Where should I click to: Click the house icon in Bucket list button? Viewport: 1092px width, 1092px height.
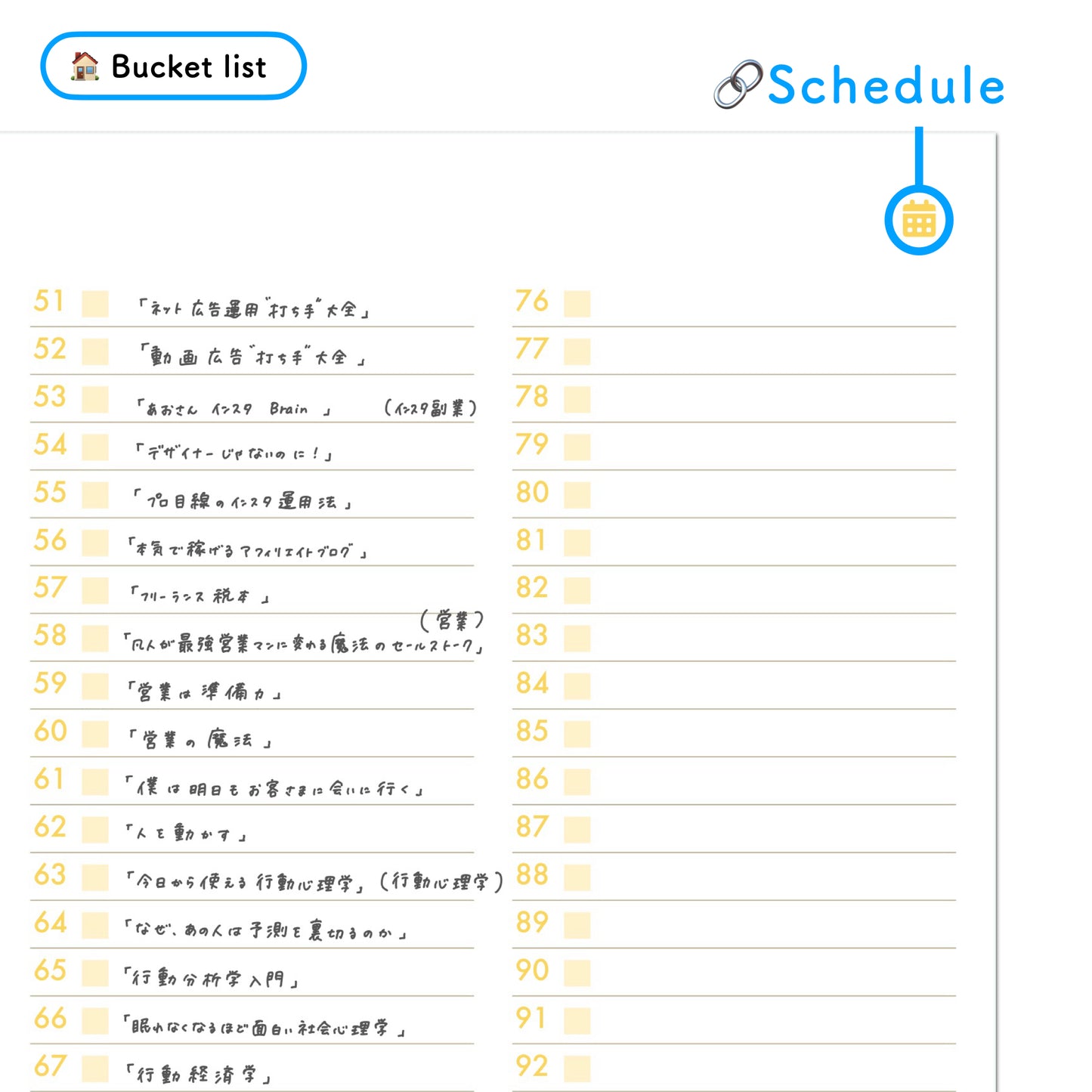point(85,67)
